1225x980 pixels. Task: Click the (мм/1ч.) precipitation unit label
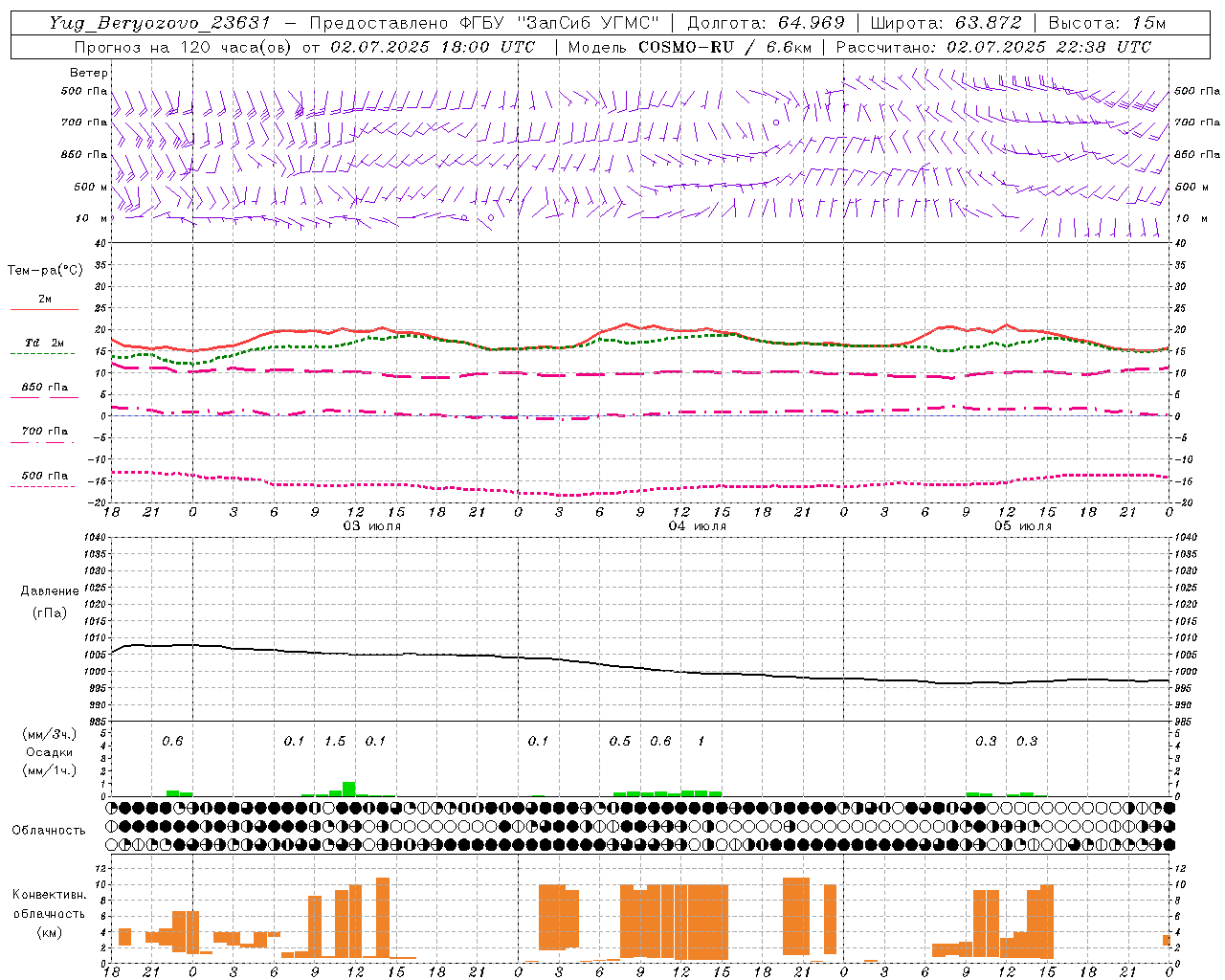coord(50,770)
